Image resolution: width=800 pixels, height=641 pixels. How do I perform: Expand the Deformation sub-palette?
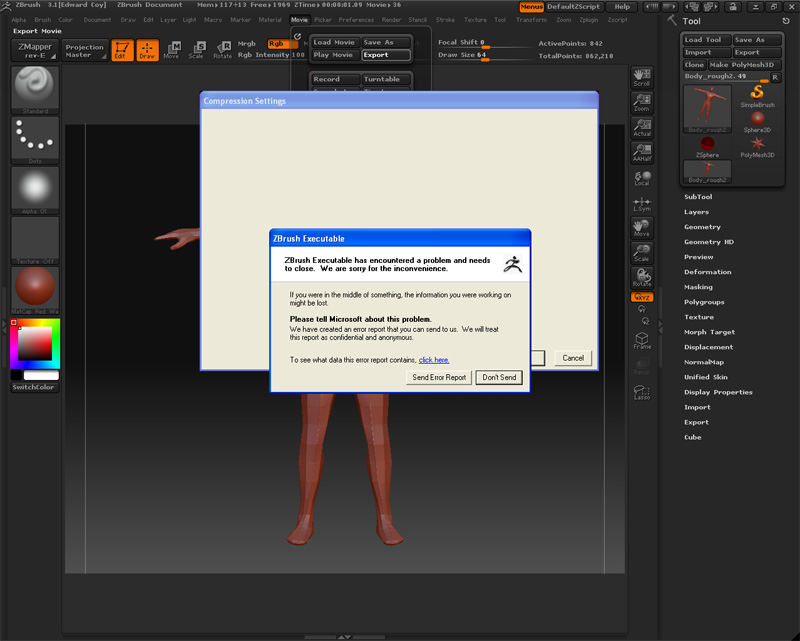coord(707,272)
